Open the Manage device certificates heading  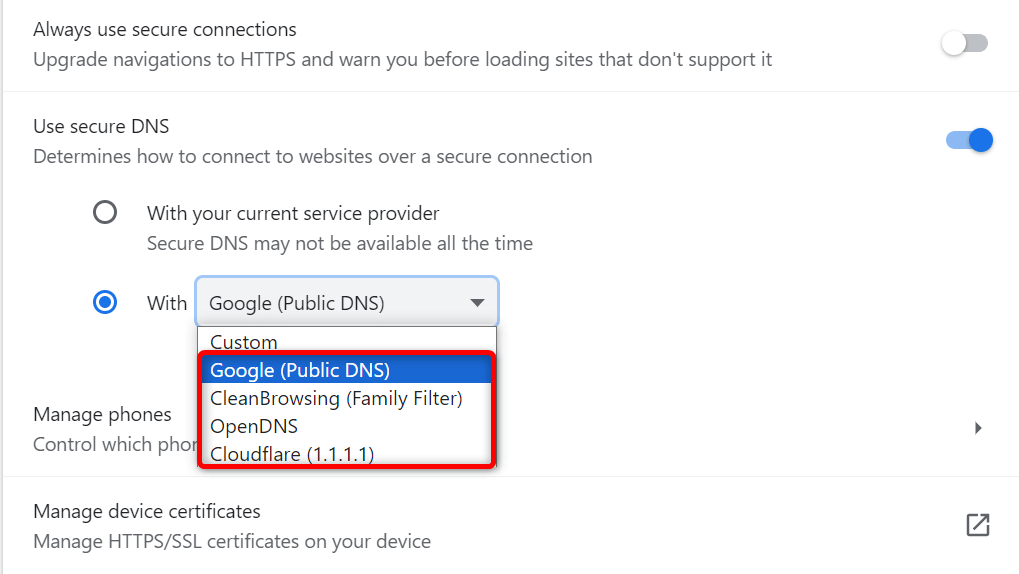pyautogui.click(x=147, y=511)
